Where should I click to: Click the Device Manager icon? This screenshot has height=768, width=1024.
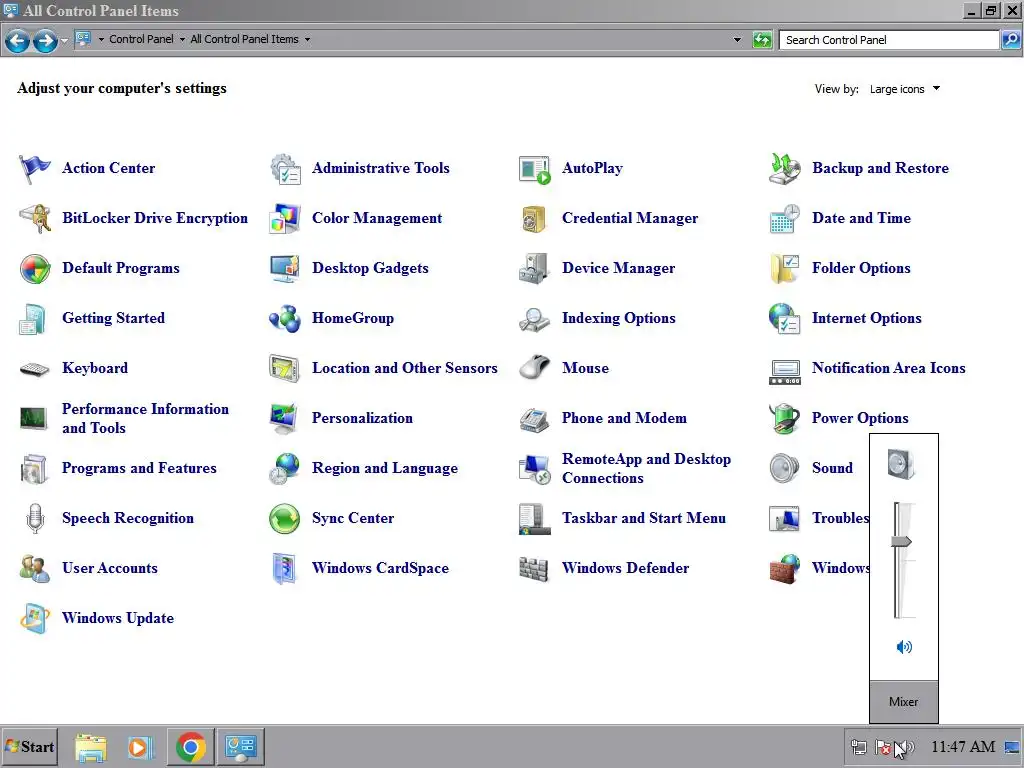[535, 268]
